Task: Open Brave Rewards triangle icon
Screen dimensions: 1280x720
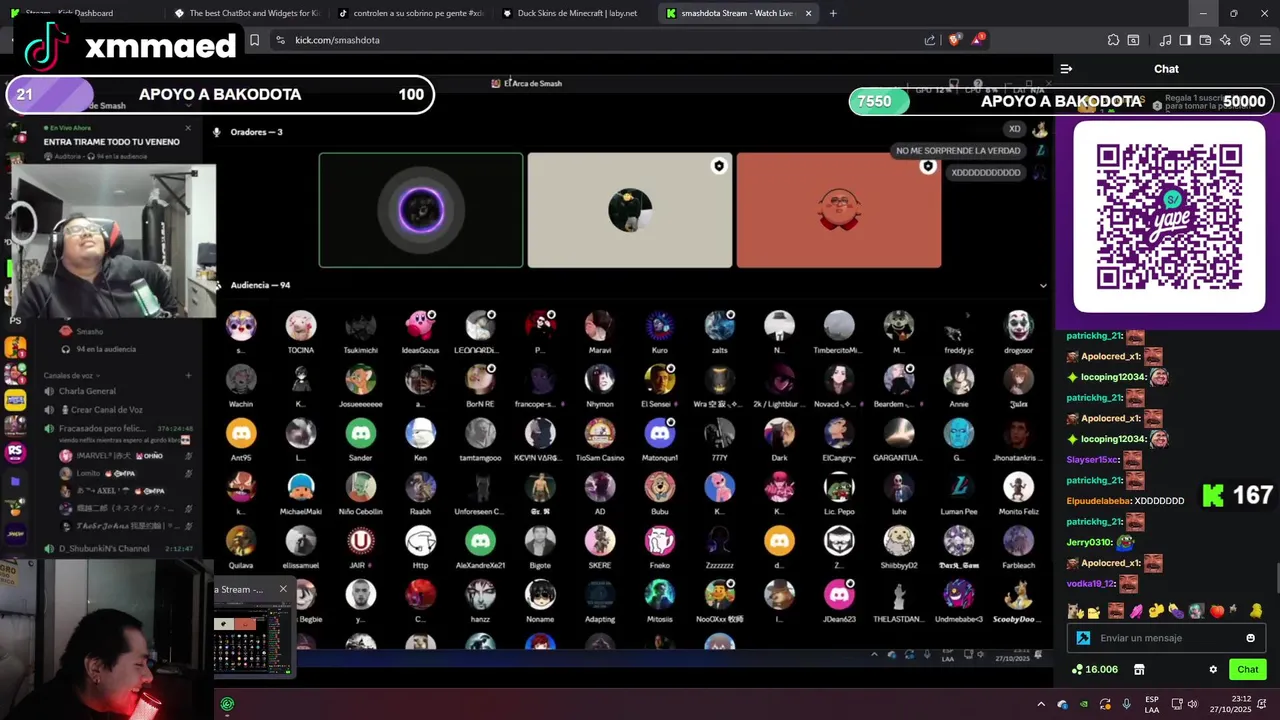Action: pos(977,40)
